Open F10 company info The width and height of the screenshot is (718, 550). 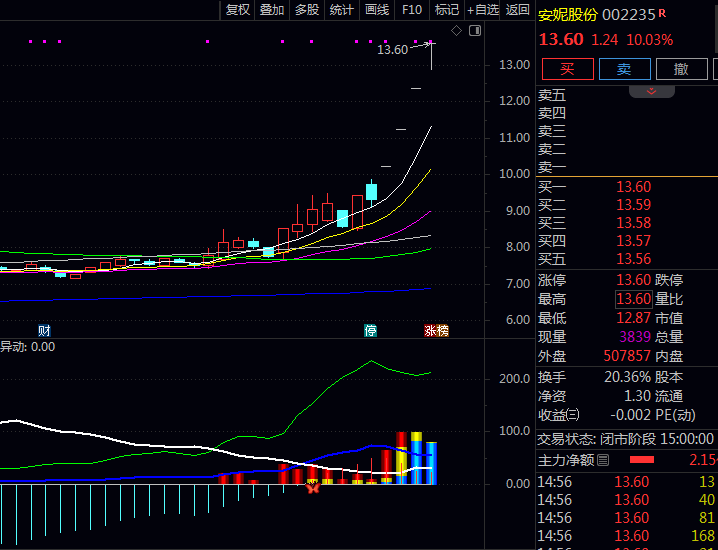pyautogui.click(x=411, y=10)
